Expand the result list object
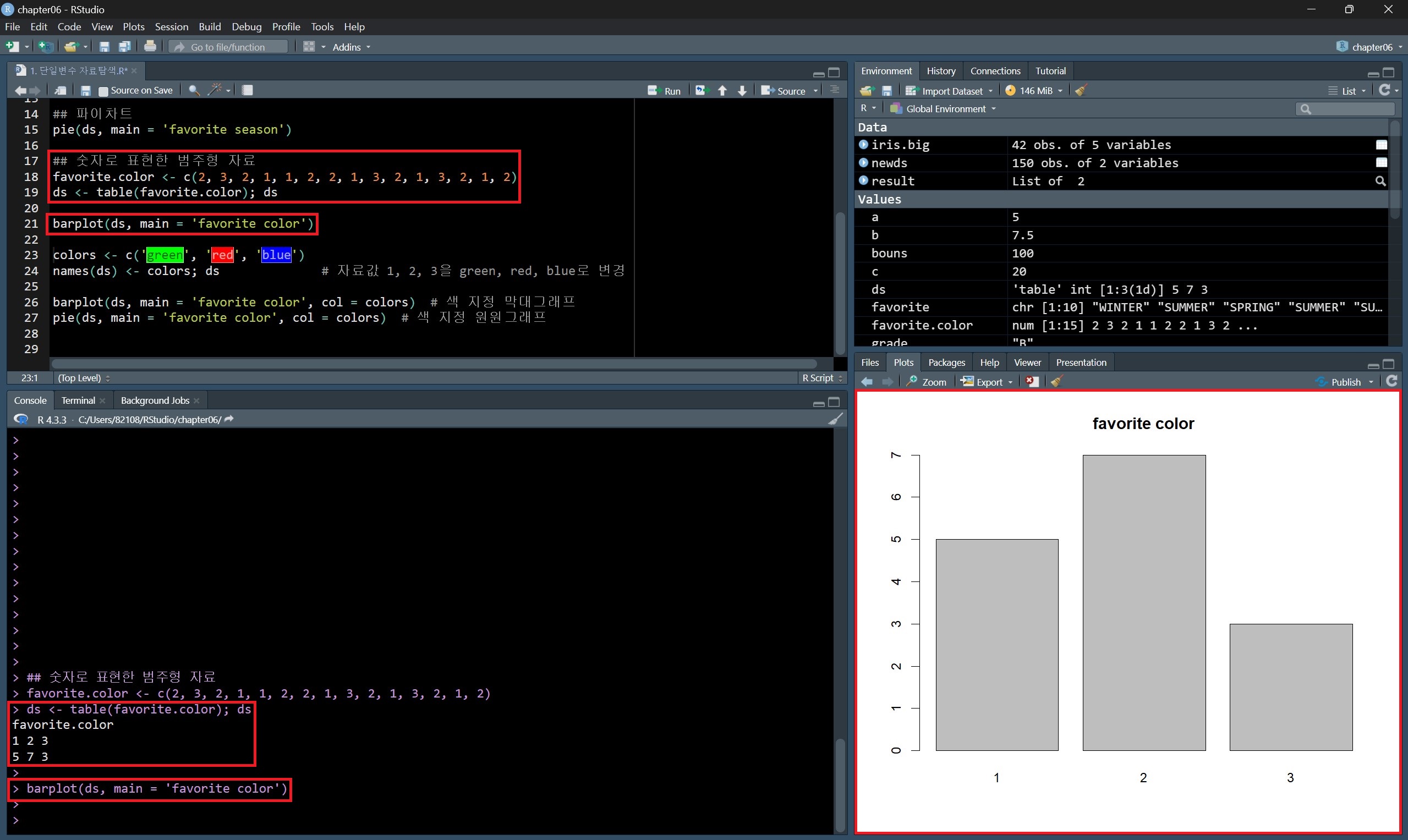The width and height of the screenshot is (1408, 840). (x=863, y=181)
